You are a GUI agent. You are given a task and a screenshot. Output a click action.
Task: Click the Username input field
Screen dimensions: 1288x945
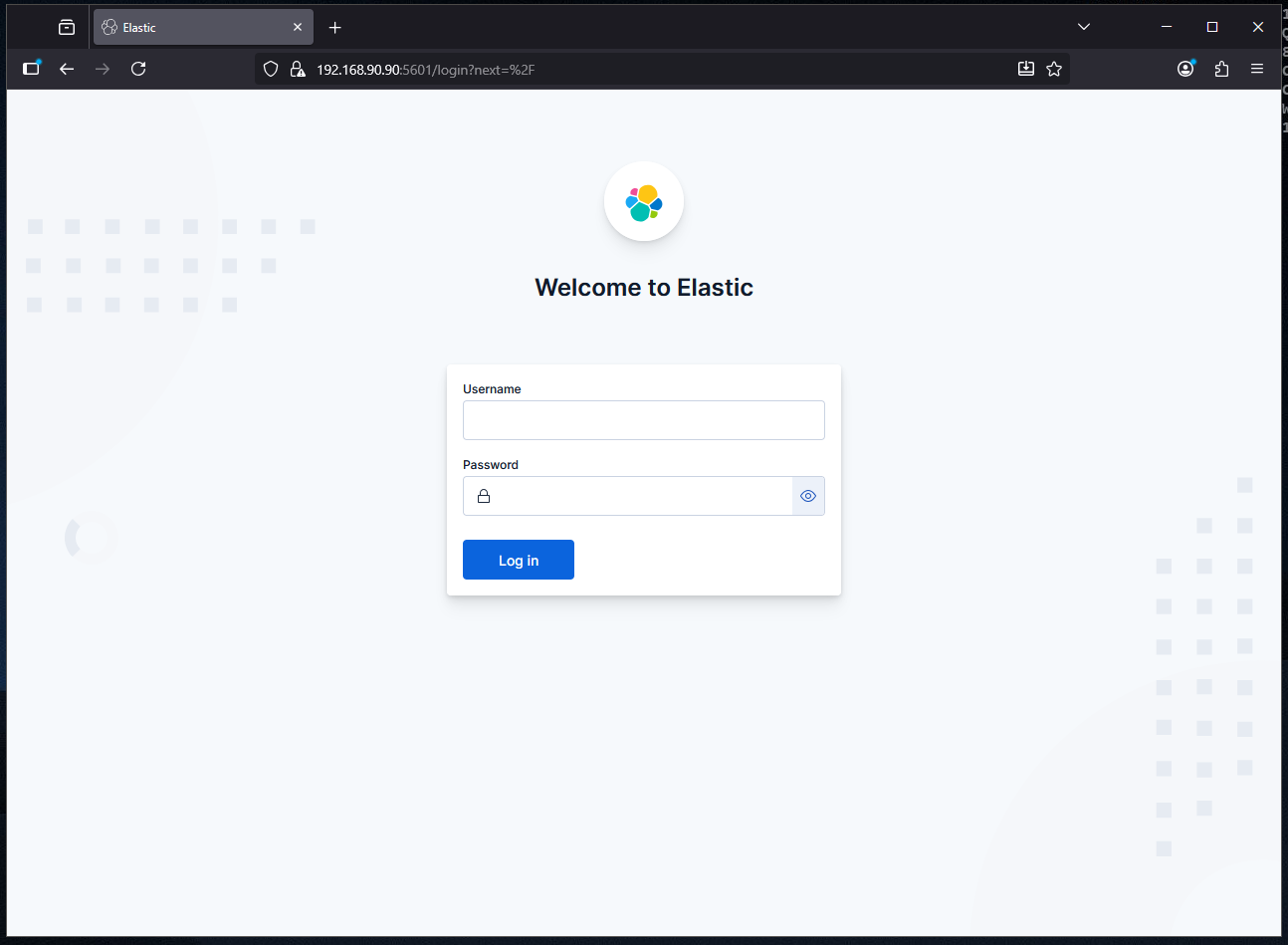[643, 420]
